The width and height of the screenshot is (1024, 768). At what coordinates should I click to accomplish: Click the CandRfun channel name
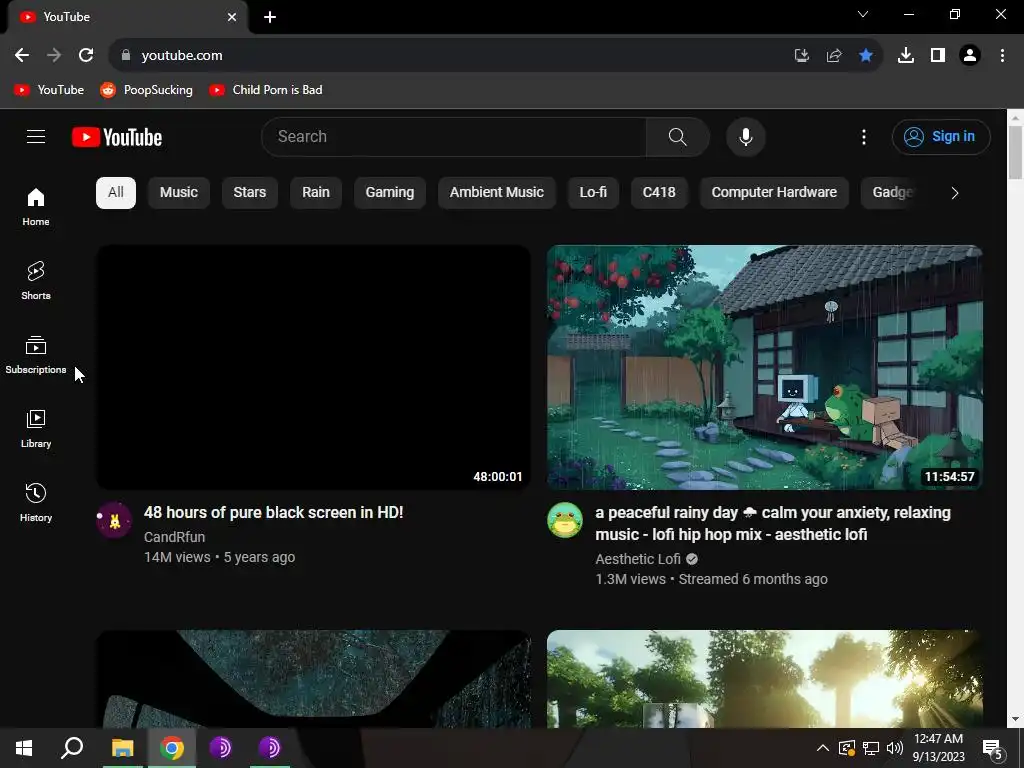point(174,537)
